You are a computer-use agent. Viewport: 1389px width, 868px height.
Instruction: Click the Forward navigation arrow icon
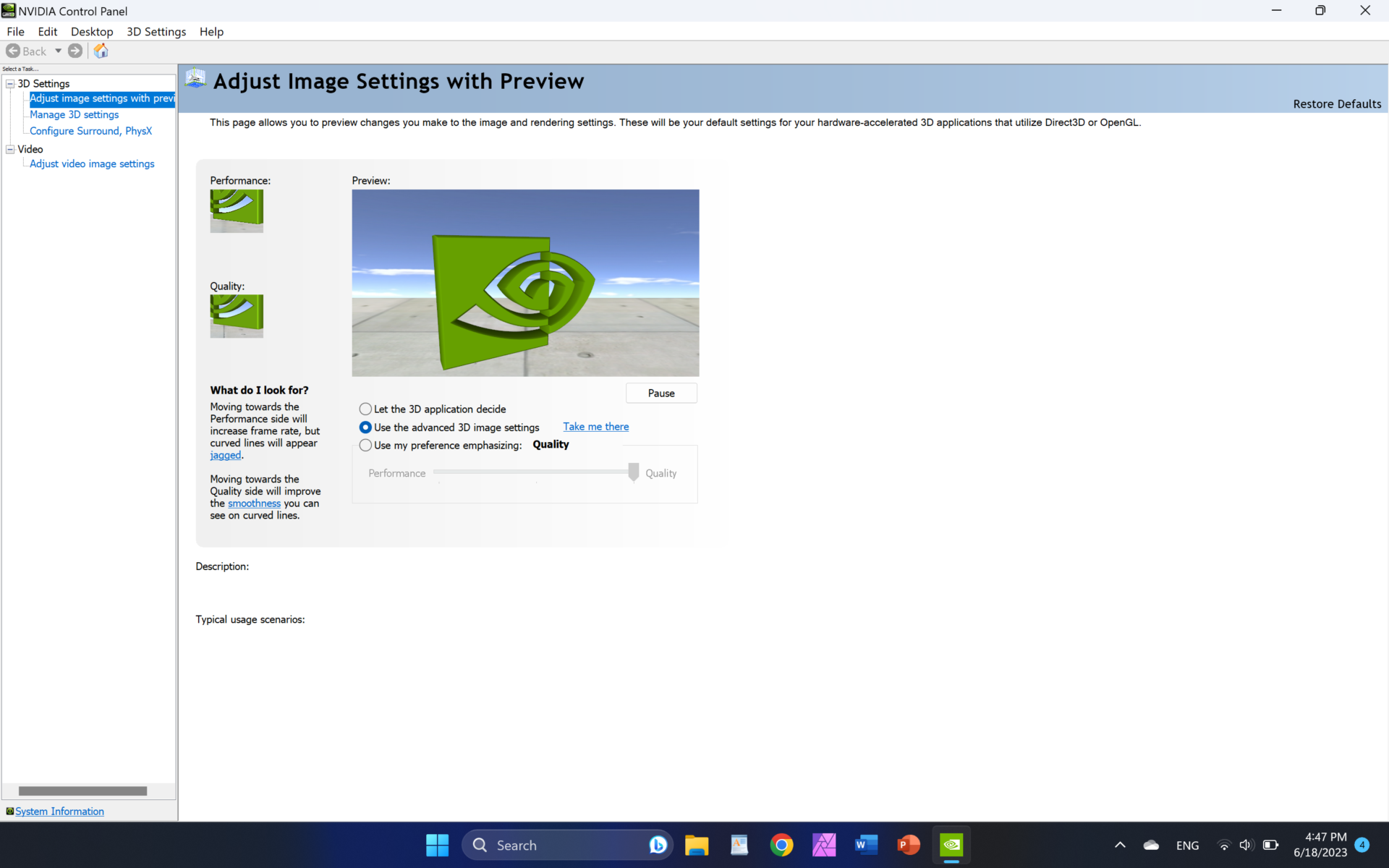point(75,51)
